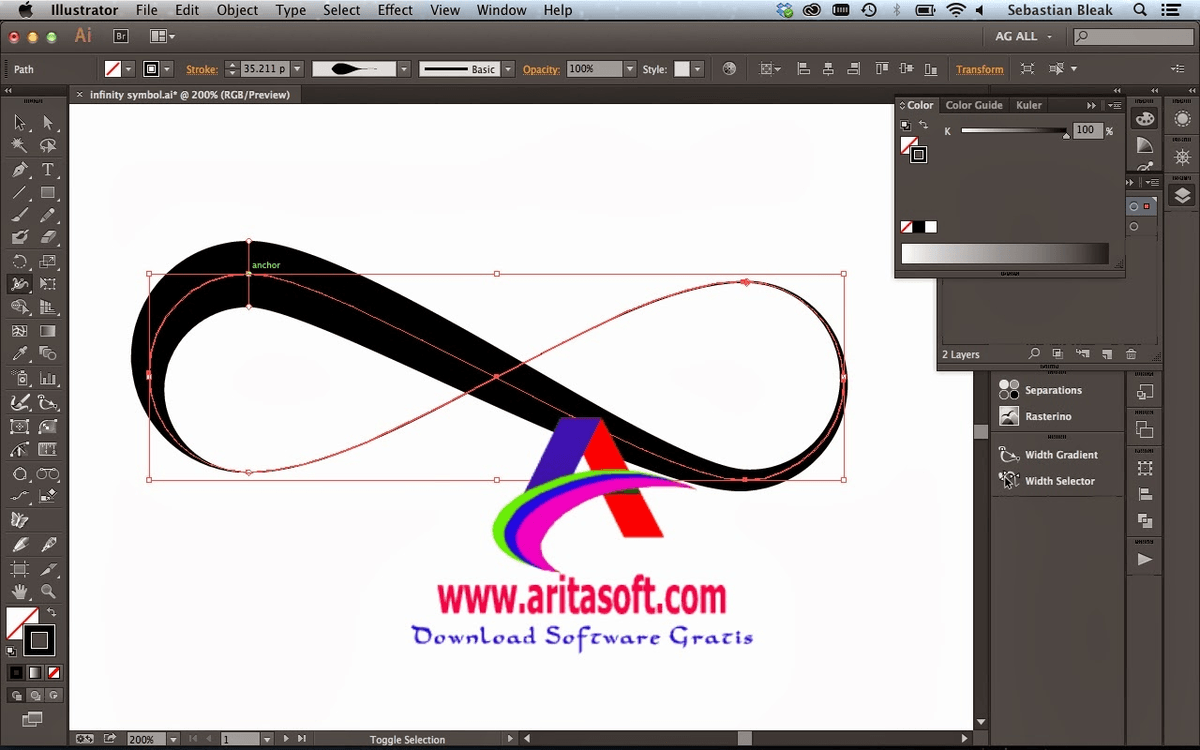Screen dimensions: 1200x750
Task: Pick the Eyedropper tool
Action: tap(19, 354)
